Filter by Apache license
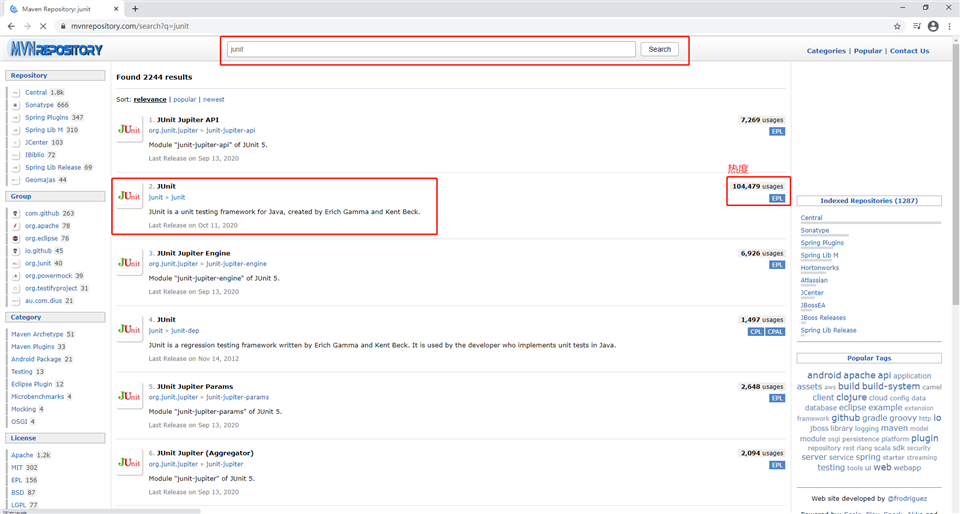Image resolution: width=960 pixels, height=514 pixels. coord(22,455)
